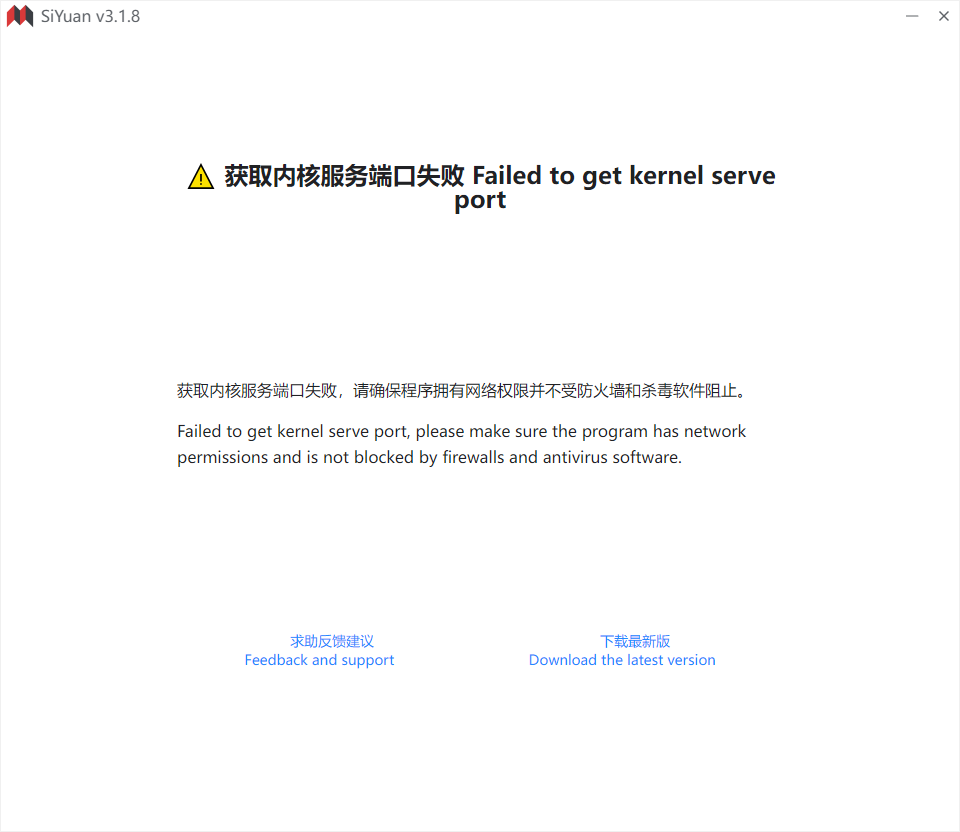Minimize the SiYuan window
The height and width of the screenshot is (832, 960).
pyautogui.click(x=912, y=16)
